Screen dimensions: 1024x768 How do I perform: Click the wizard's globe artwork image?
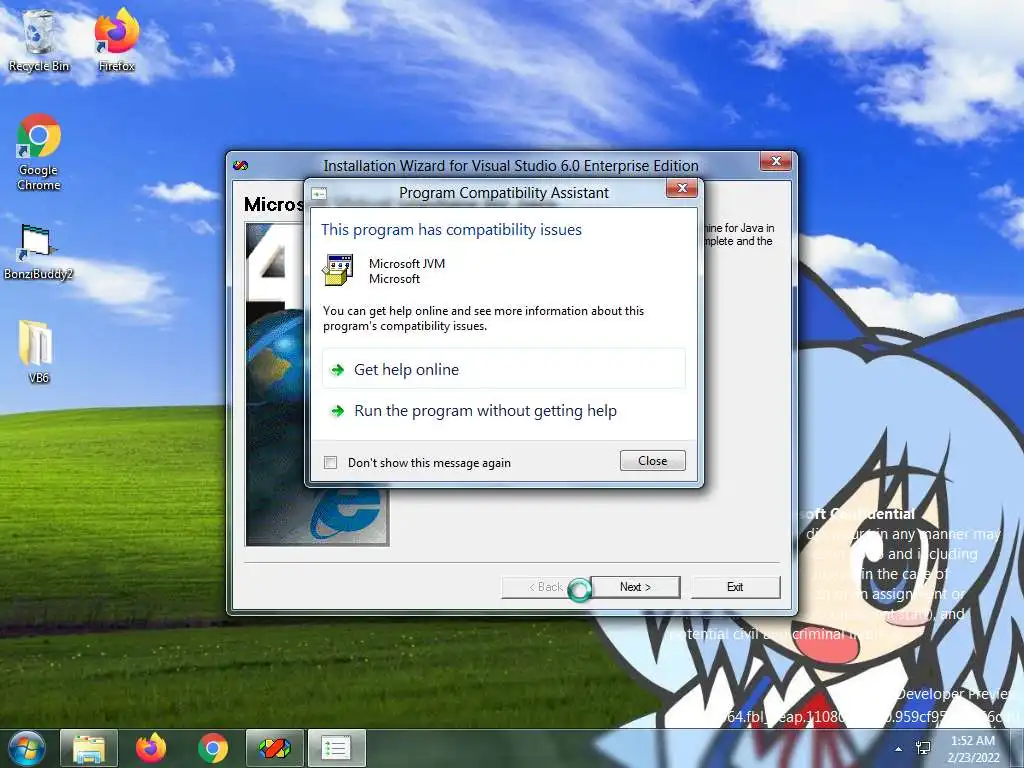[274, 385]
